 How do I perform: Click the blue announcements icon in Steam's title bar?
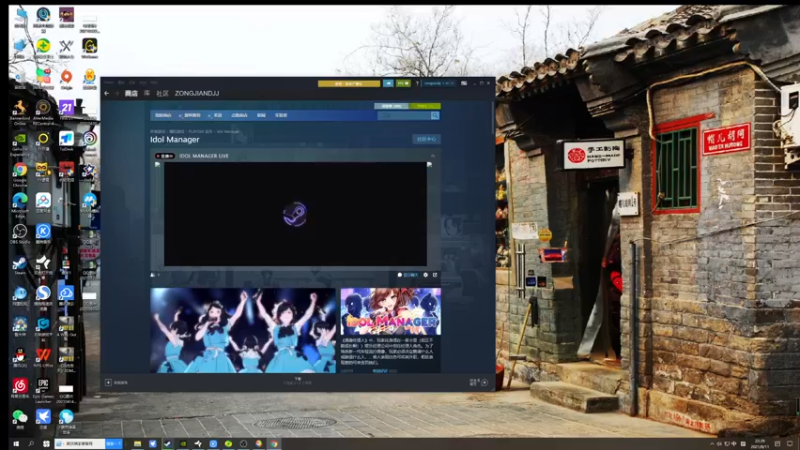pos(388,83)
